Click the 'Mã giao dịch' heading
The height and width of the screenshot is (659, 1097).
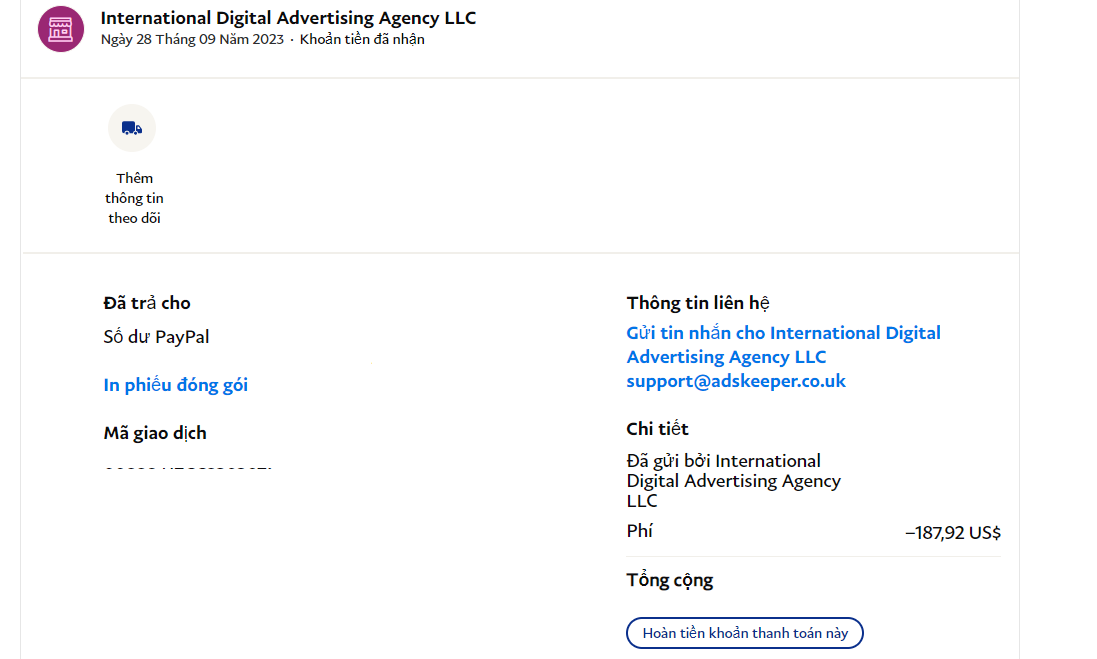(155, 433)
